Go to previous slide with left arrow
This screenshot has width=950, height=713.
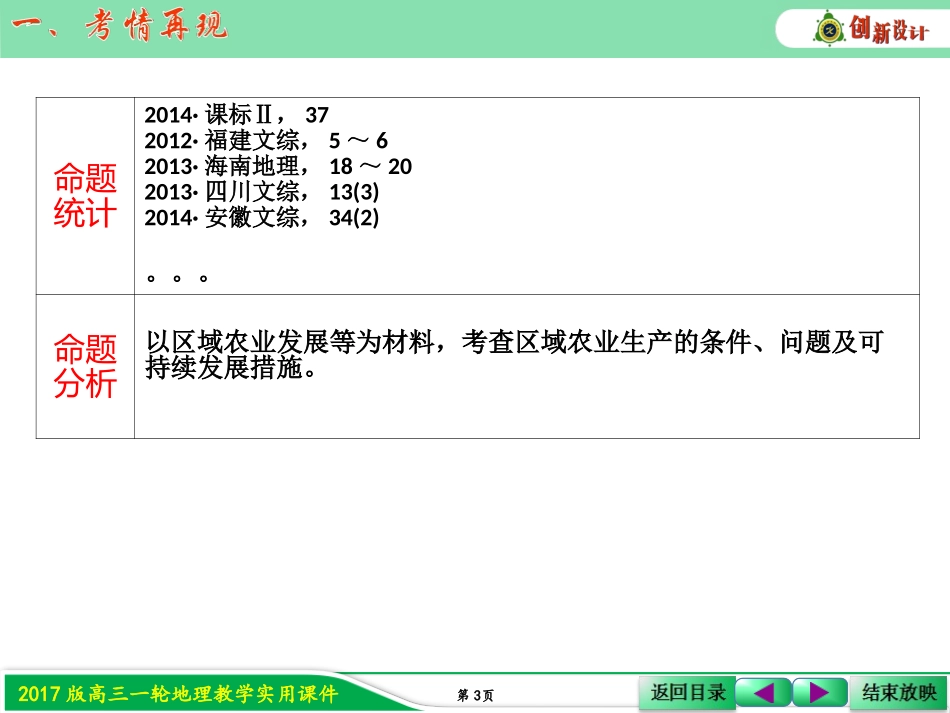763,692
